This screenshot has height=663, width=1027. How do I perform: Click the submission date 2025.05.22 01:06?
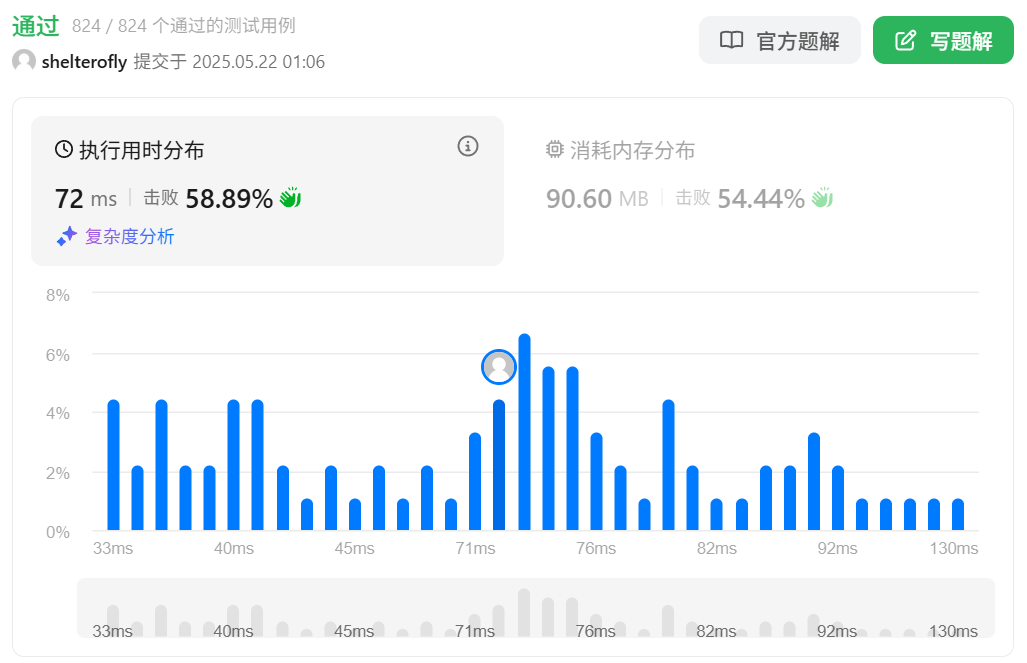point(259,62)
